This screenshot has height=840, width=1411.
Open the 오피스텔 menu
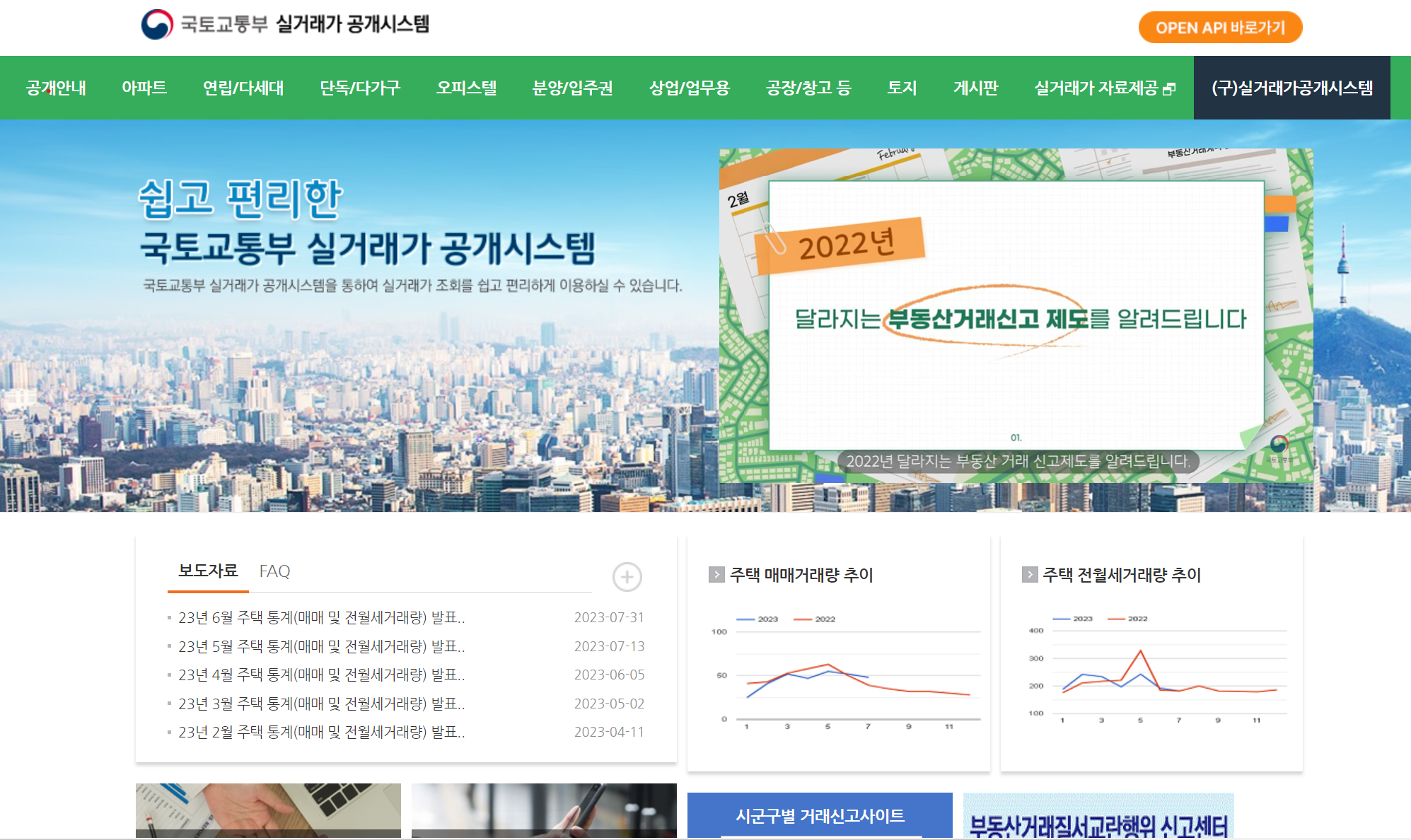[466, 88]
